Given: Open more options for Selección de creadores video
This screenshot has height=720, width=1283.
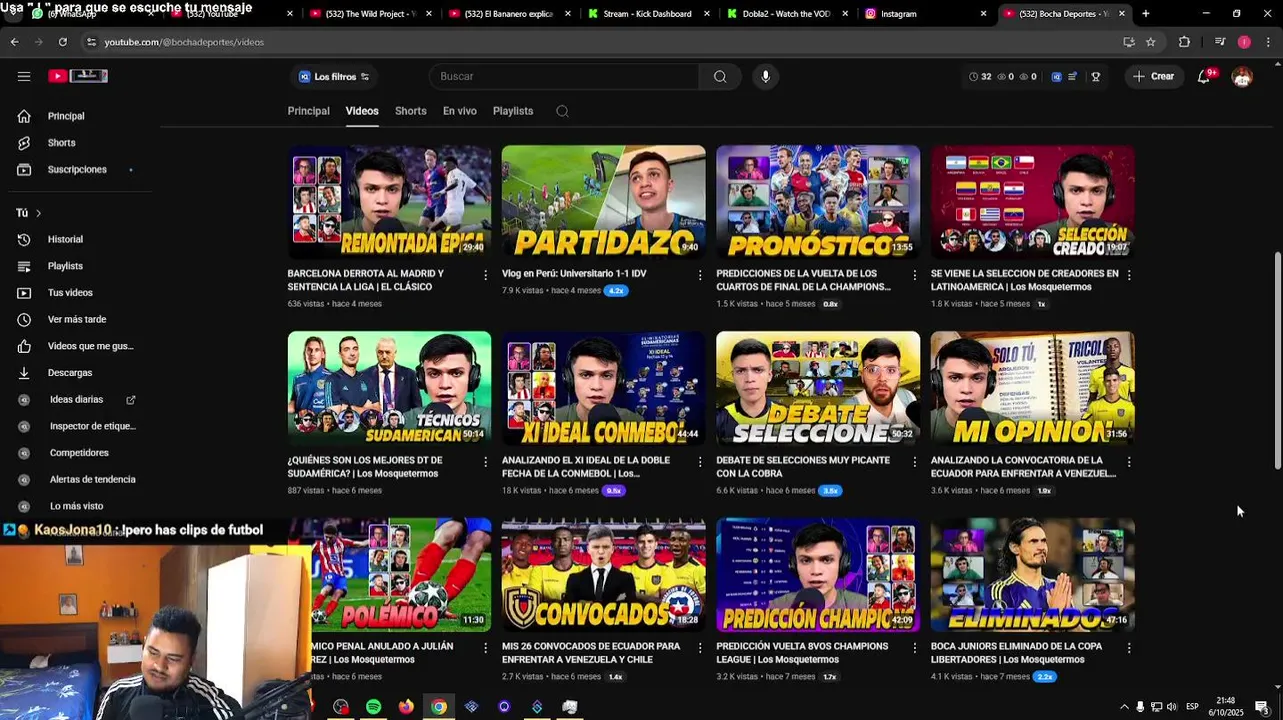Looking at the screenshot, I should coord(1129,275).
